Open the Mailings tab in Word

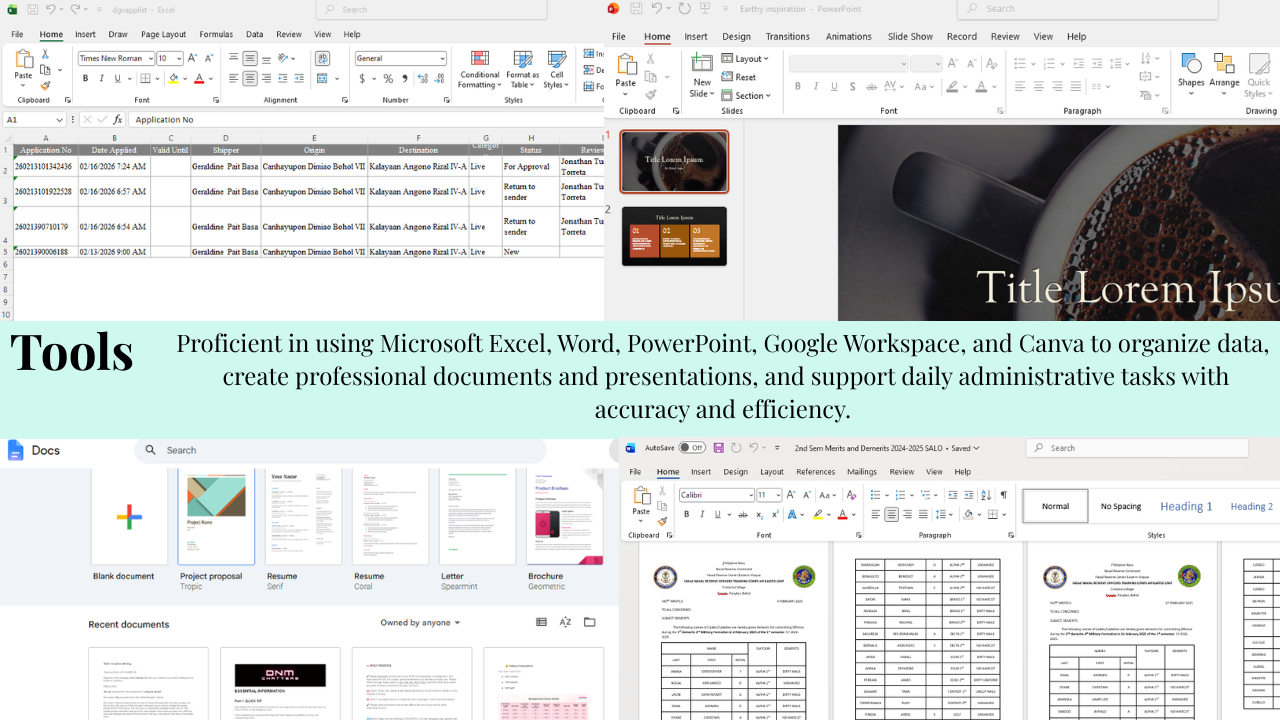click(862, 472)
